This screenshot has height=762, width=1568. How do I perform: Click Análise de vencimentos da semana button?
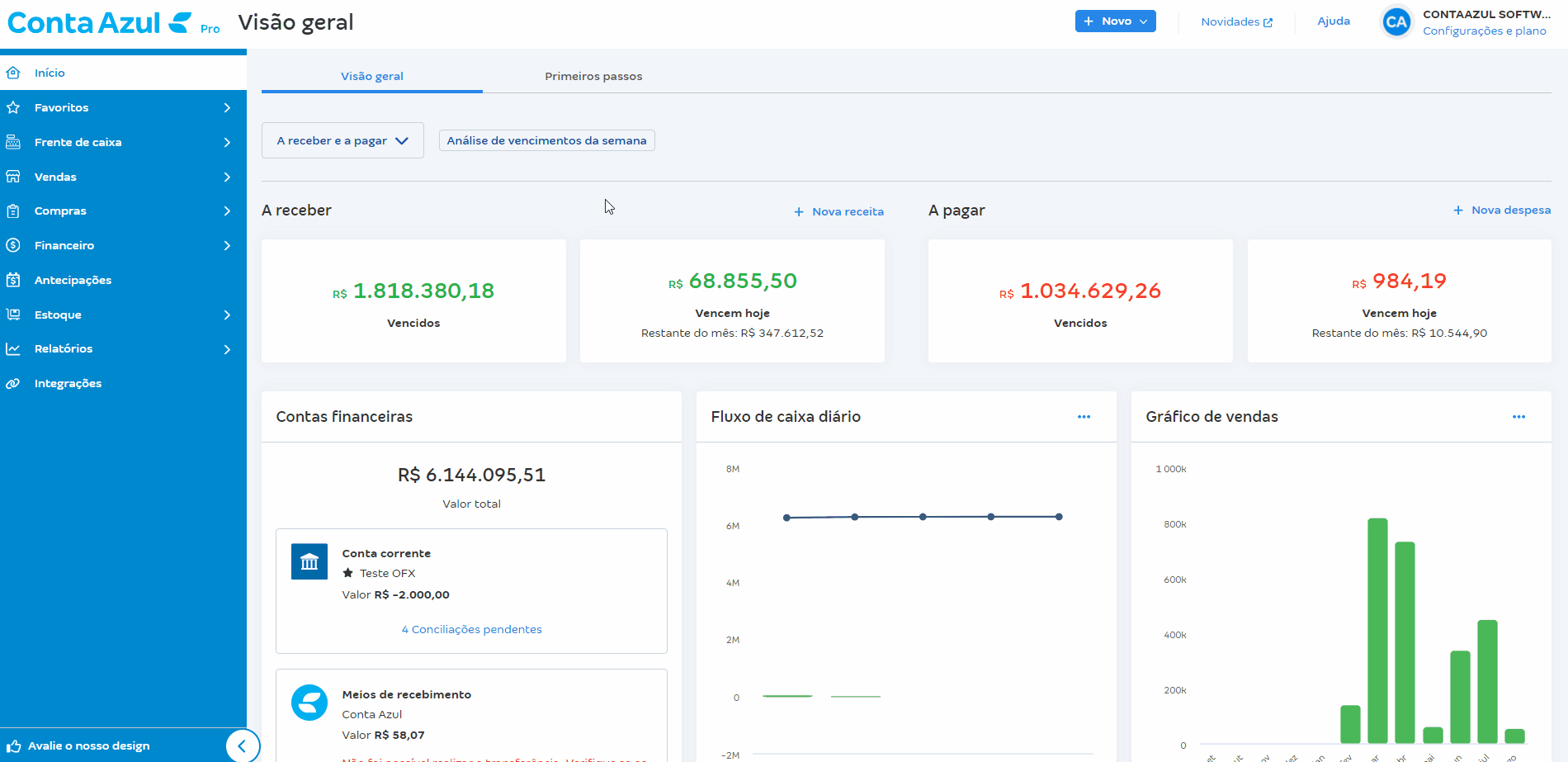(x=547, y=140)
